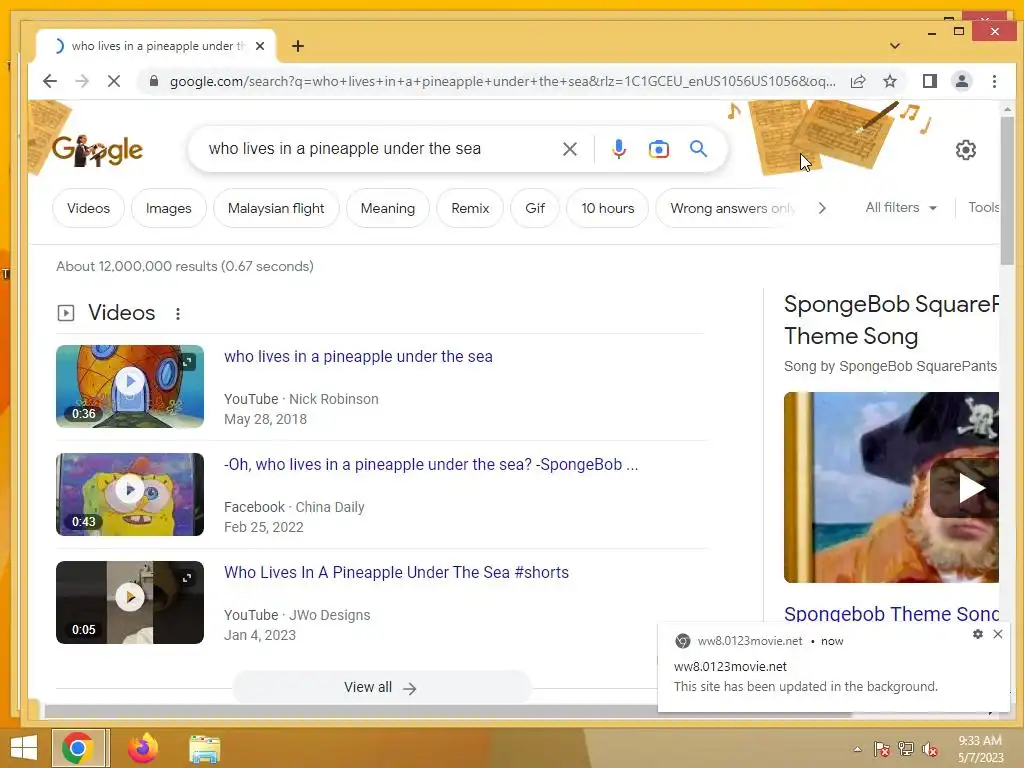1024x768 pixels.
Task: Open the tab search chevron in title bar
Action: point(895,46)
